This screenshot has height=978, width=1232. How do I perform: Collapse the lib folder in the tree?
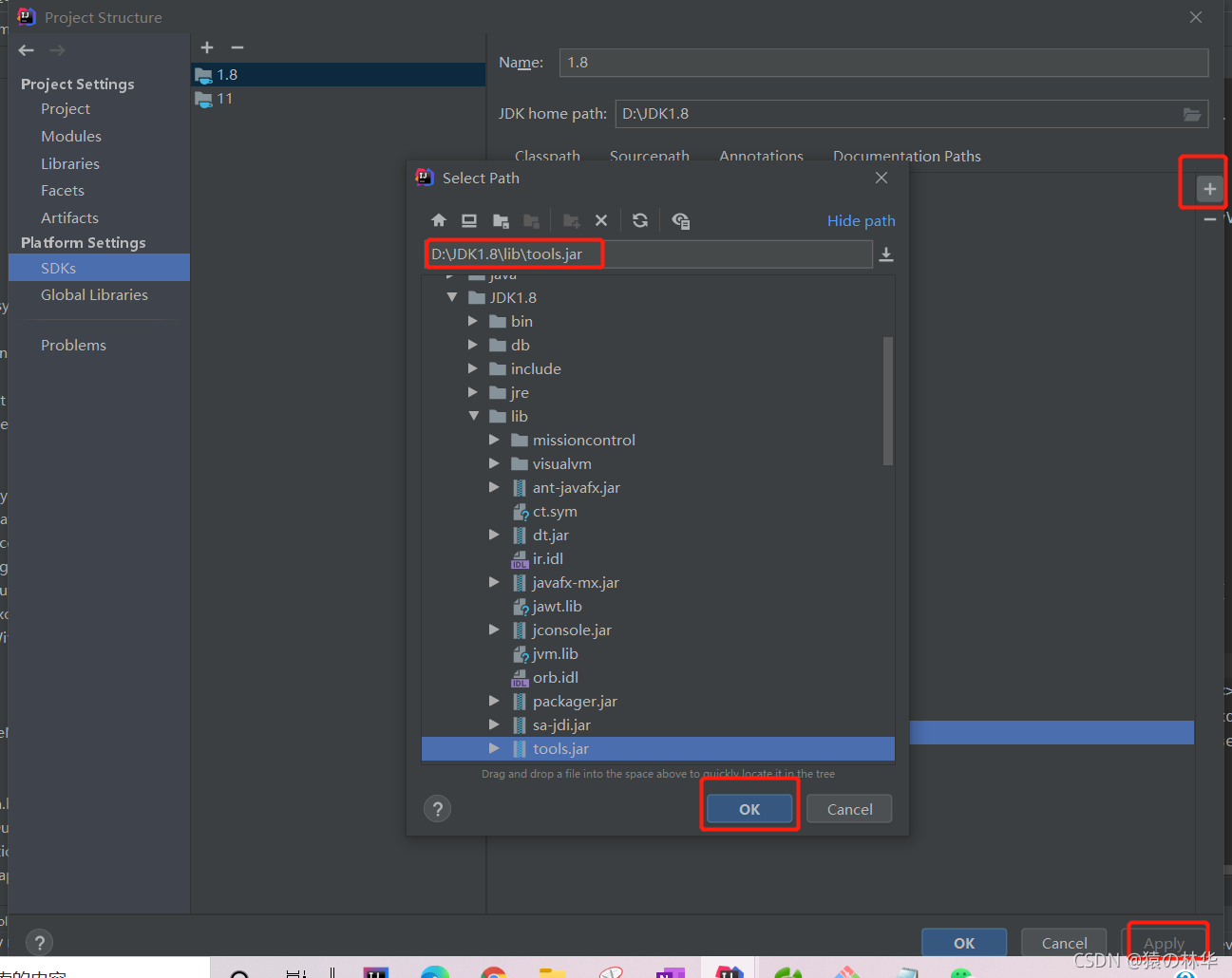coord(474,416)
